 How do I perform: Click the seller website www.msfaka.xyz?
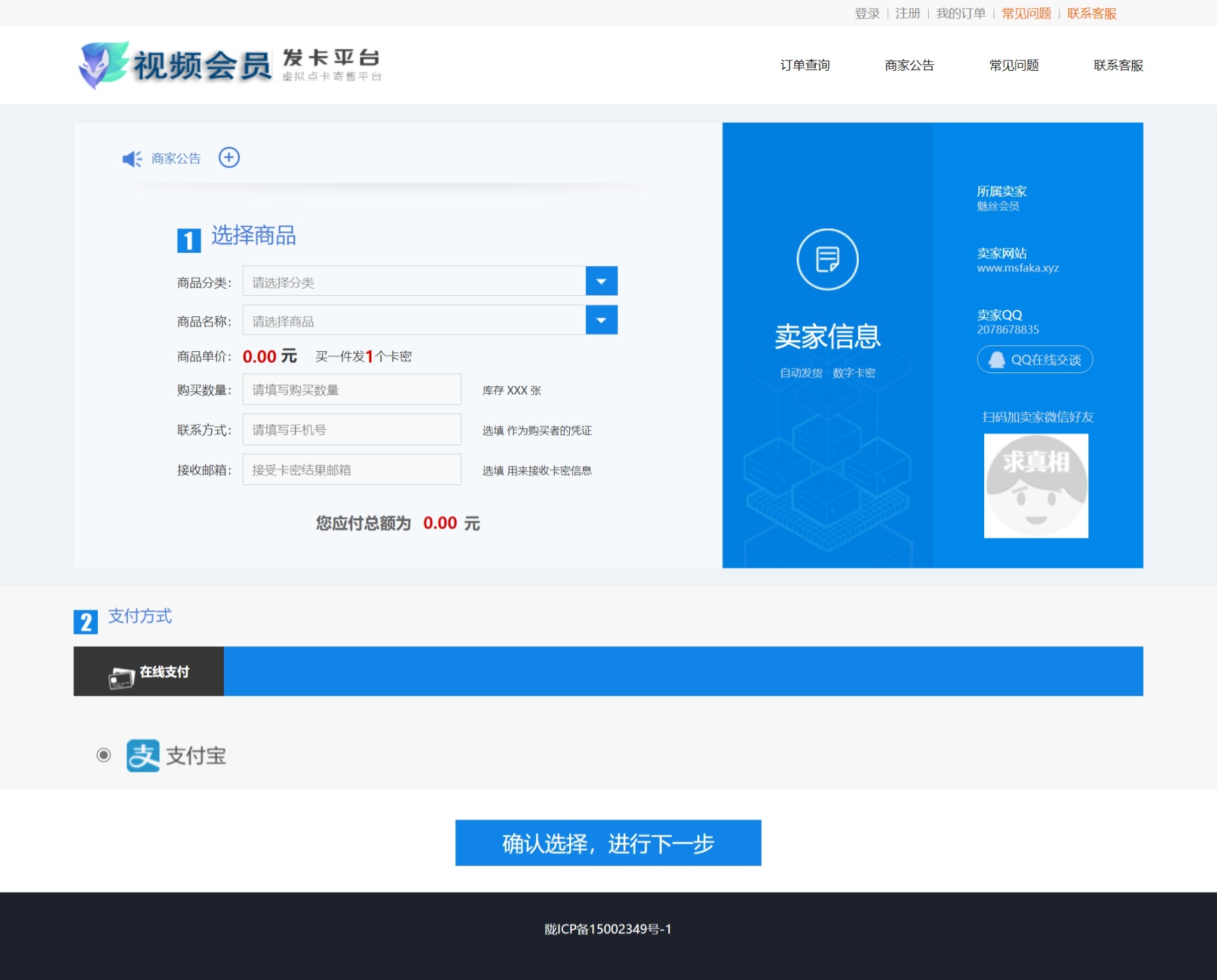(x=1018, y=268)
